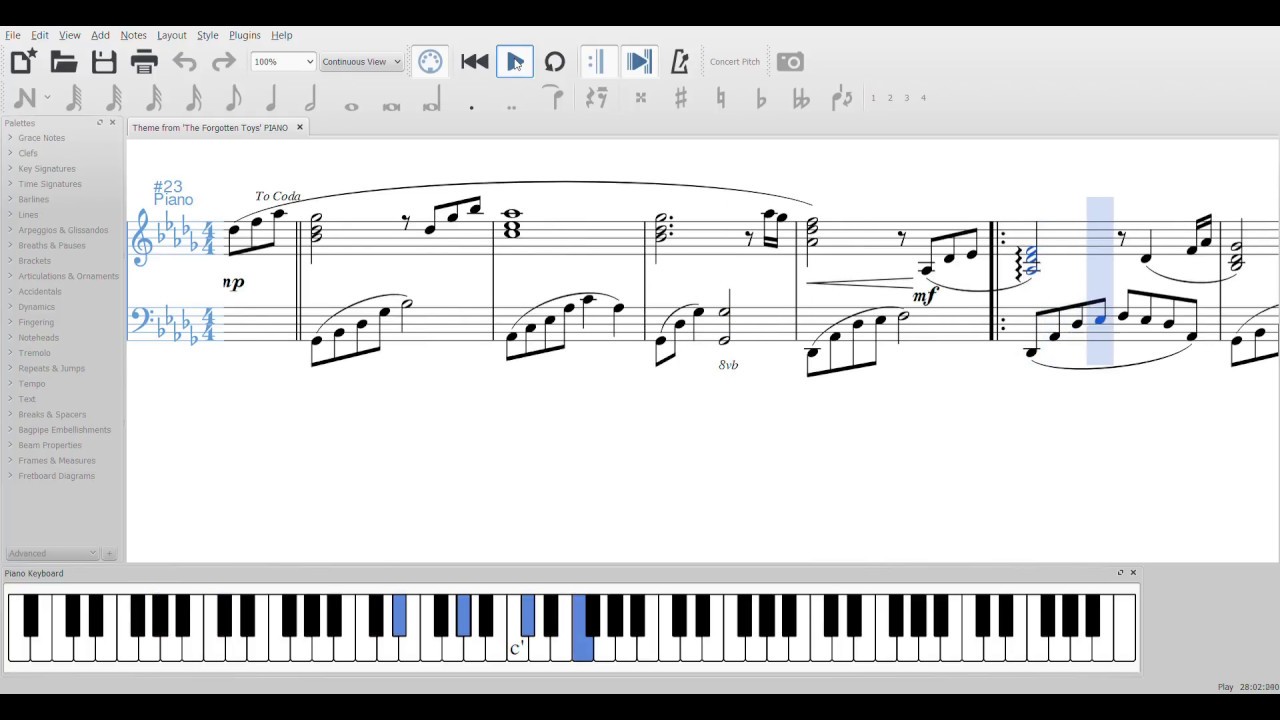Screen dimensions: 1280x720
Task: Undock the Piano Keyboard panel
Action: pos(1120,573)
